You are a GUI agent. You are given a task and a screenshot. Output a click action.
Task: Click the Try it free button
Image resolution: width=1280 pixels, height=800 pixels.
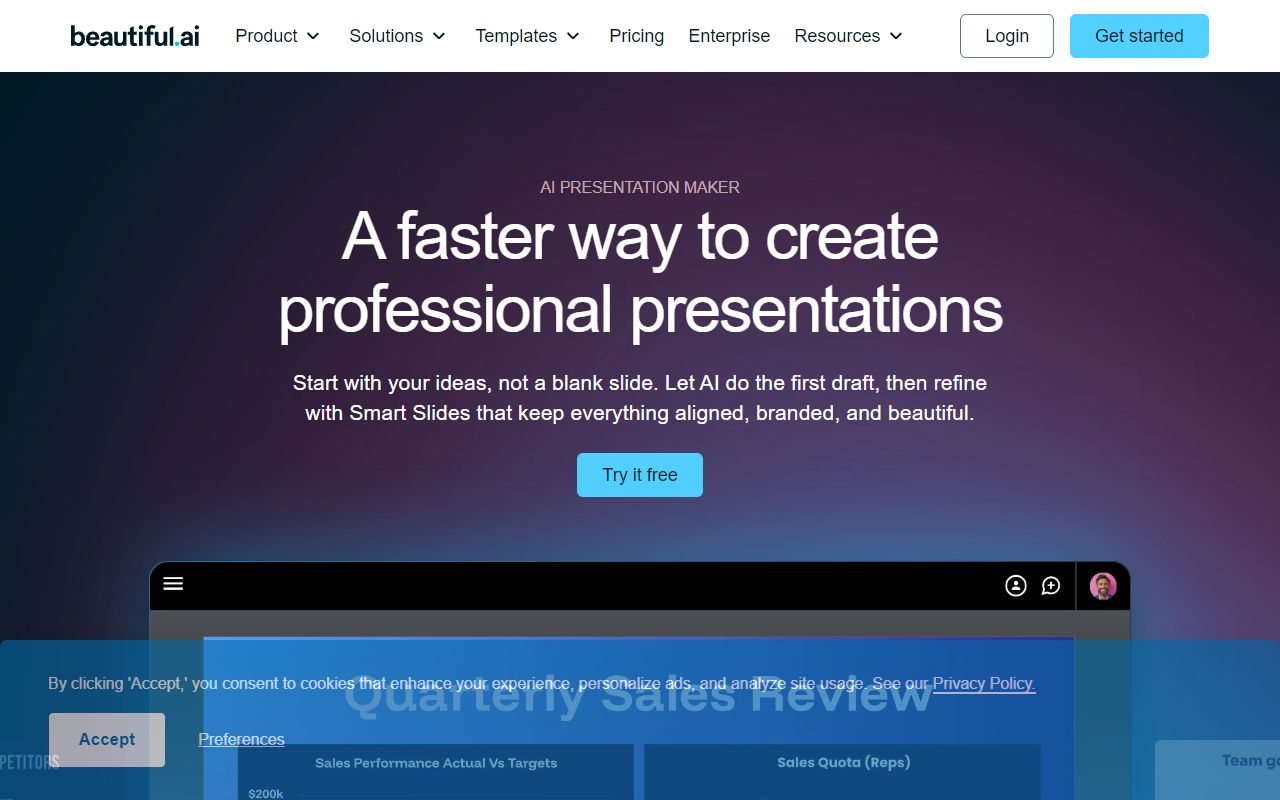click(x=640, y=475)
